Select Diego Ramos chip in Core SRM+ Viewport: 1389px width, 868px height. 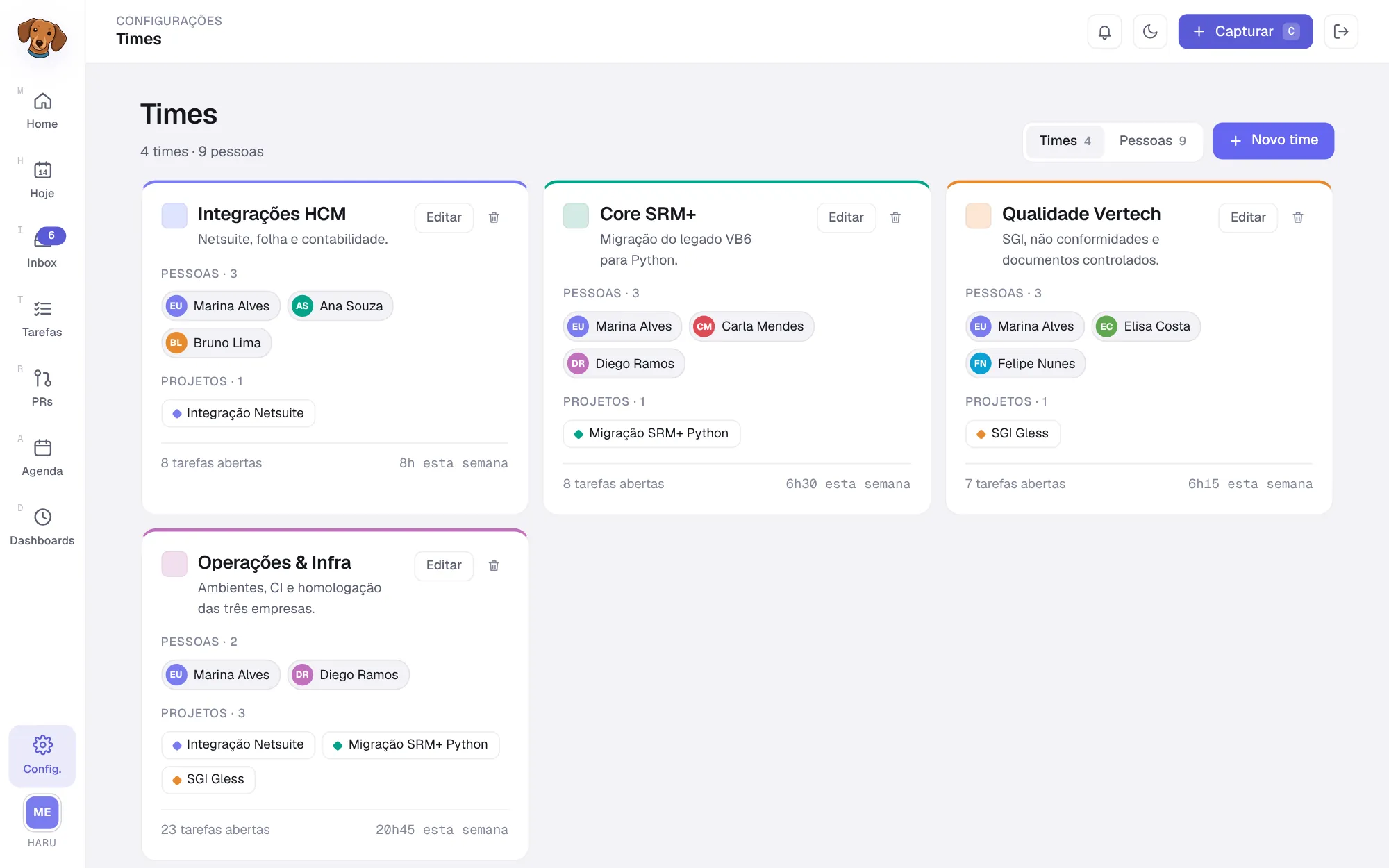[624, 364]
